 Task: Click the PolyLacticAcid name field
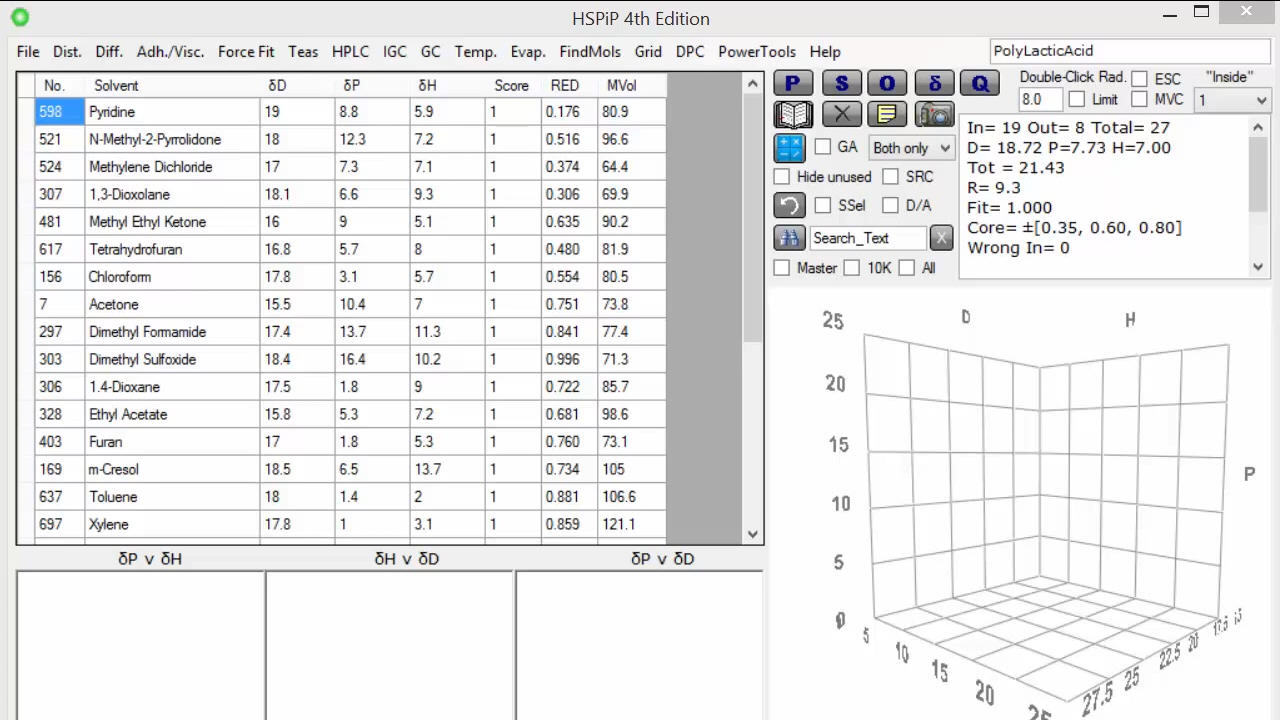[x=1129, y=51]
